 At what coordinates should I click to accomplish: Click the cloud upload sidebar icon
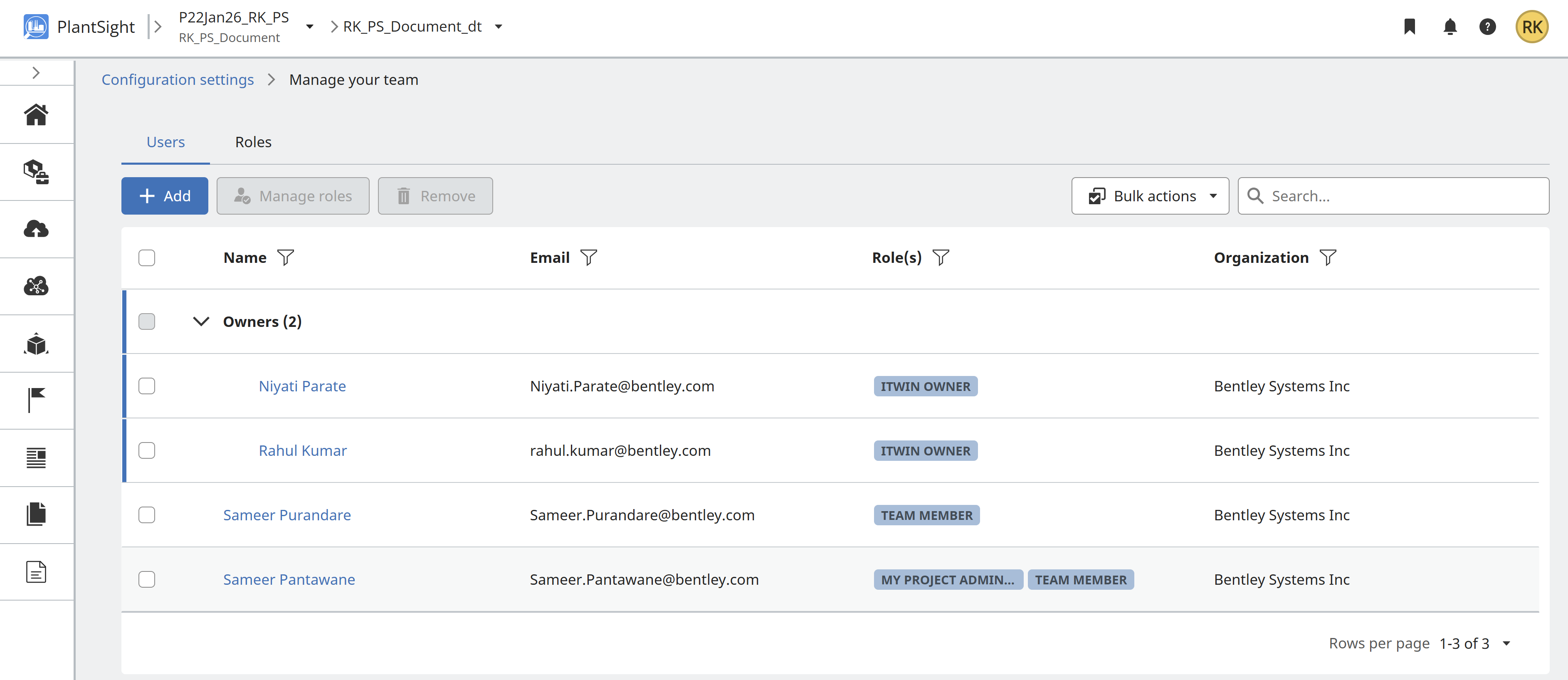click(36, 229)
